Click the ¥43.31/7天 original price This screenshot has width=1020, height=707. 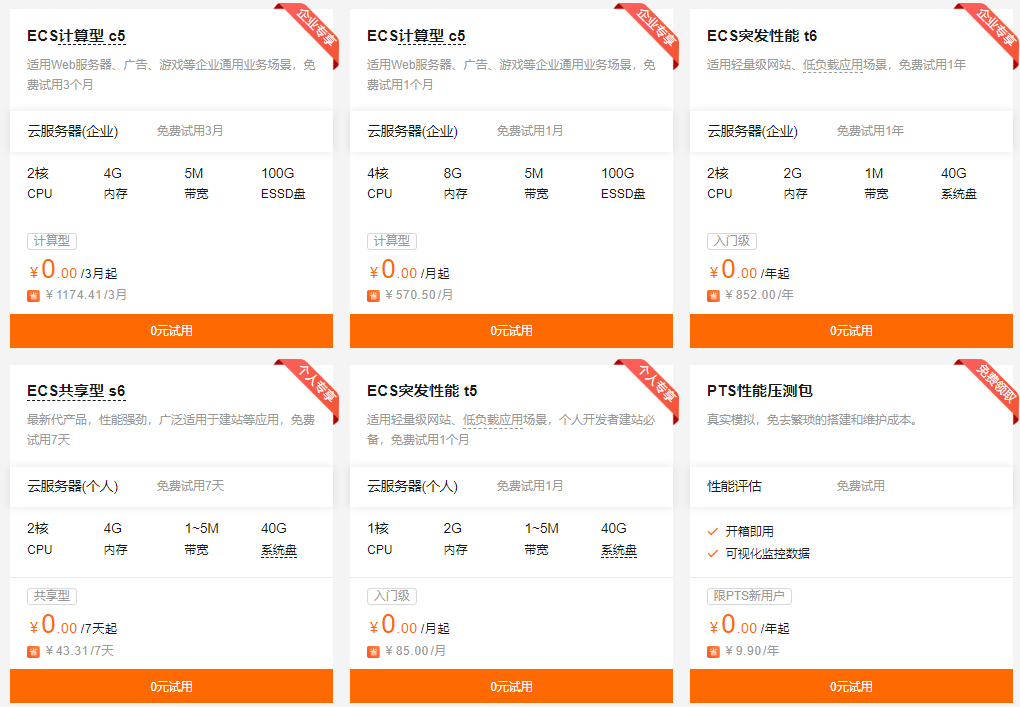coord(80,651)
